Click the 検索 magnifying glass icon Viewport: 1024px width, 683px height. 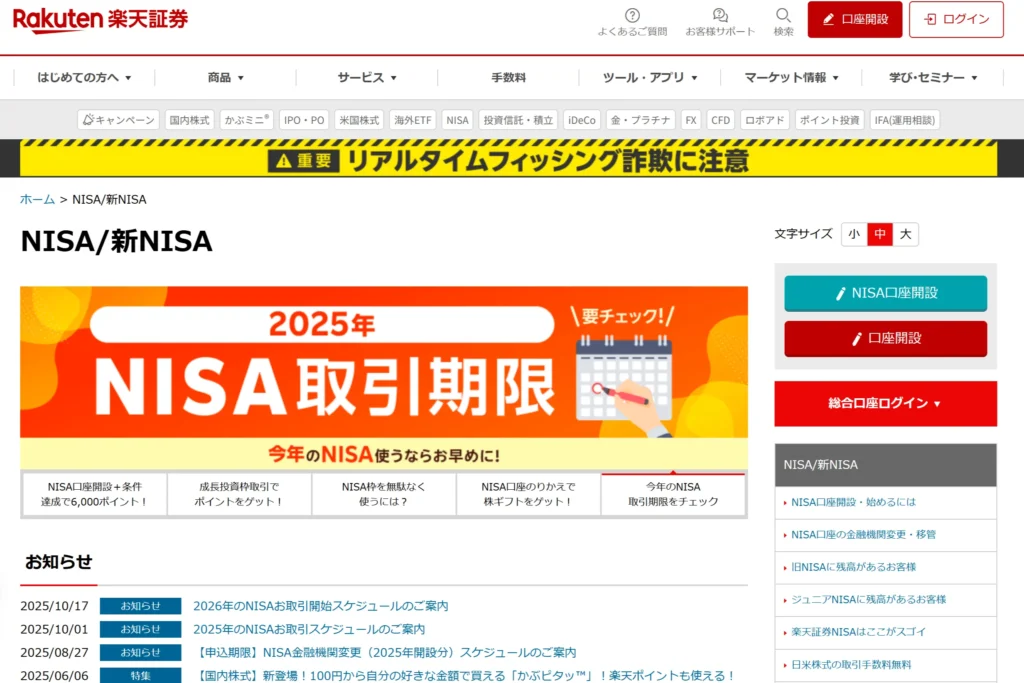[783, 15]
